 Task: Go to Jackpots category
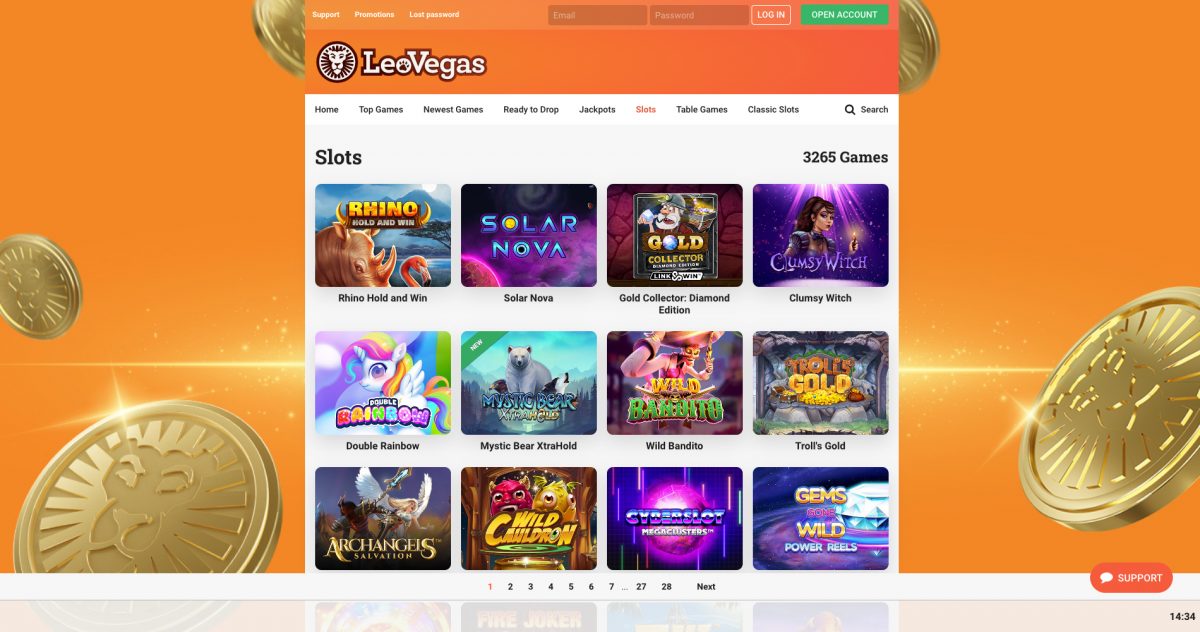tap(597, 110)
